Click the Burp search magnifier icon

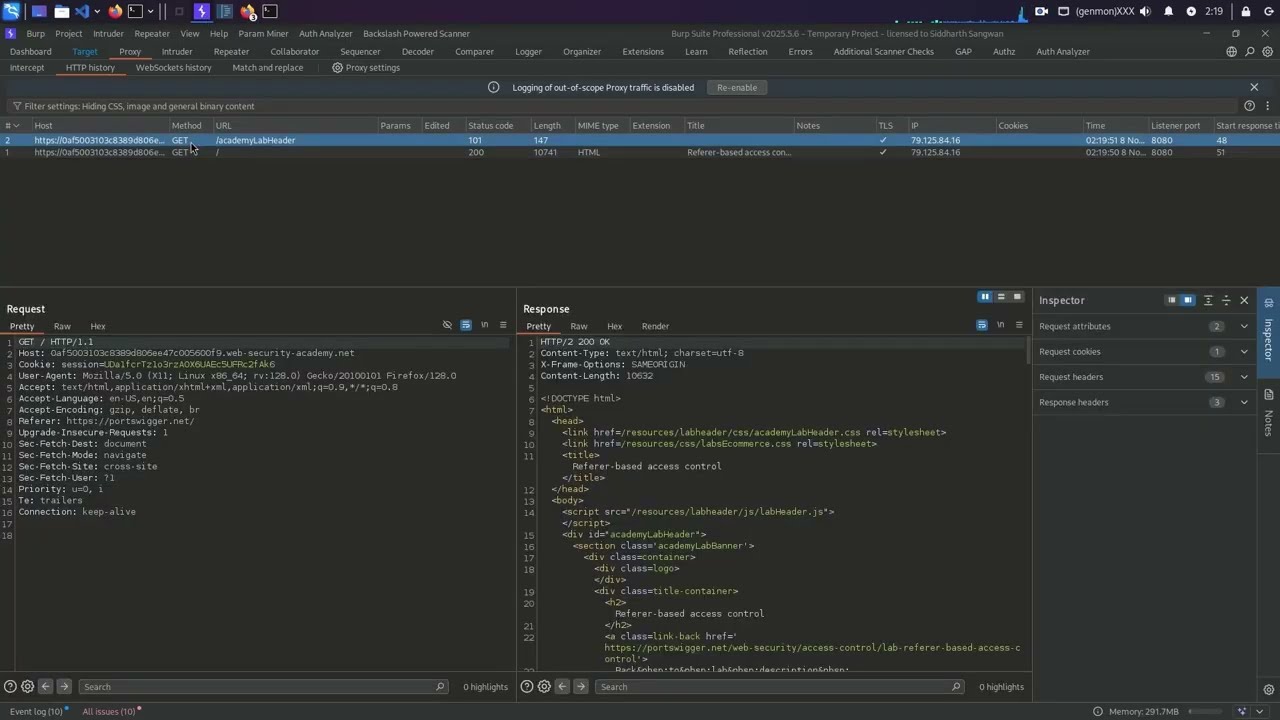coord(1250,51)
